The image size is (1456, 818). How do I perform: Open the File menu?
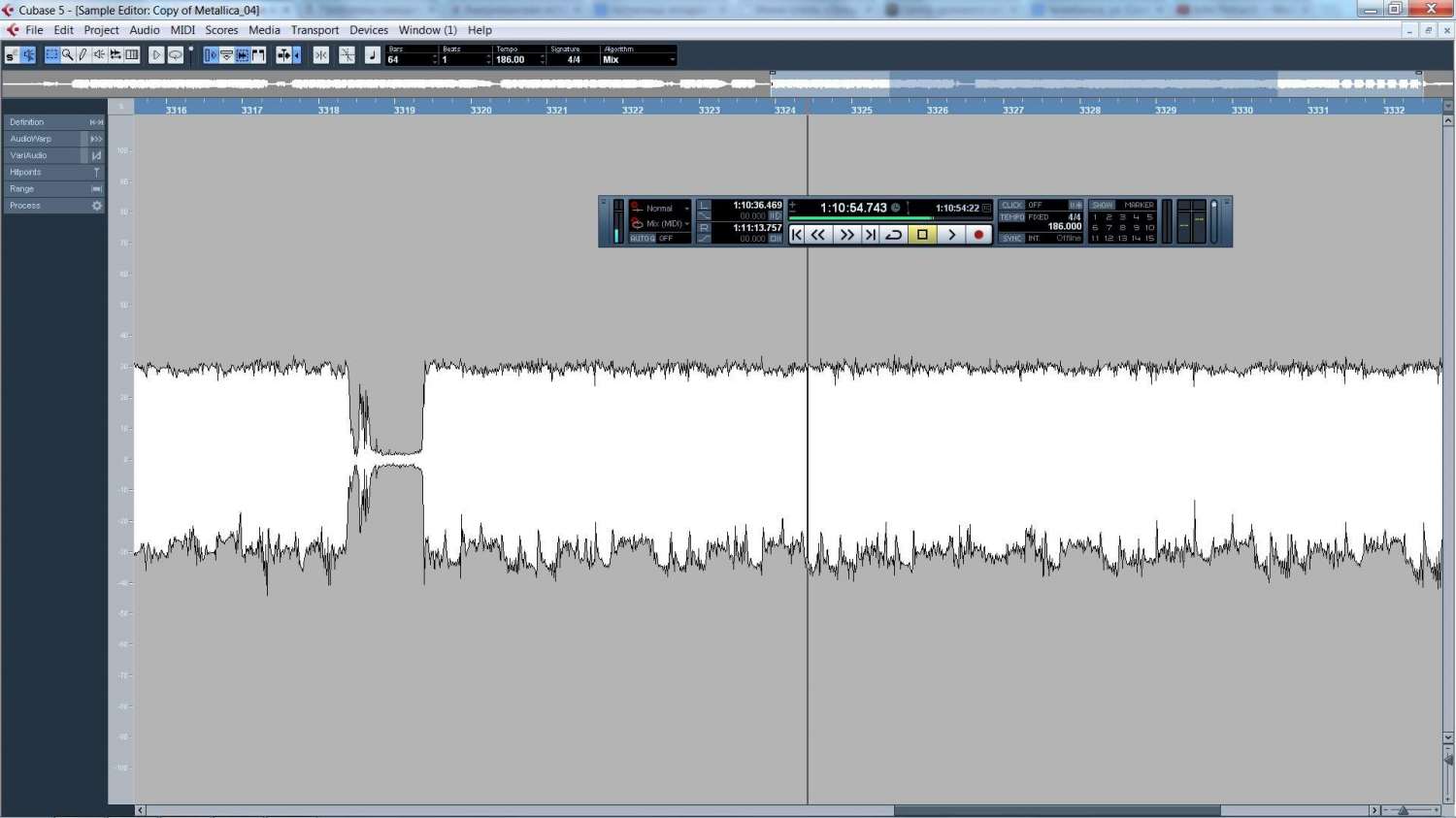tap(34, 30)
